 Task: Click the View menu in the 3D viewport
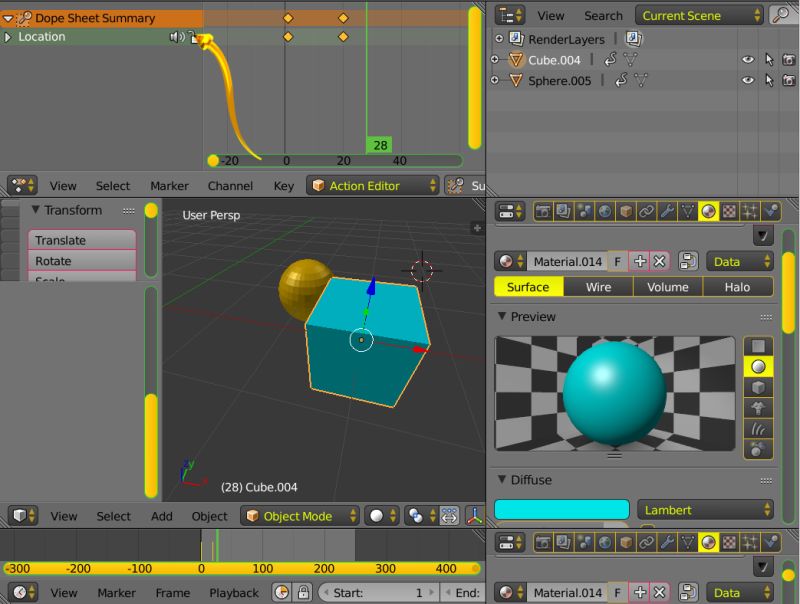tap(63, 516)
